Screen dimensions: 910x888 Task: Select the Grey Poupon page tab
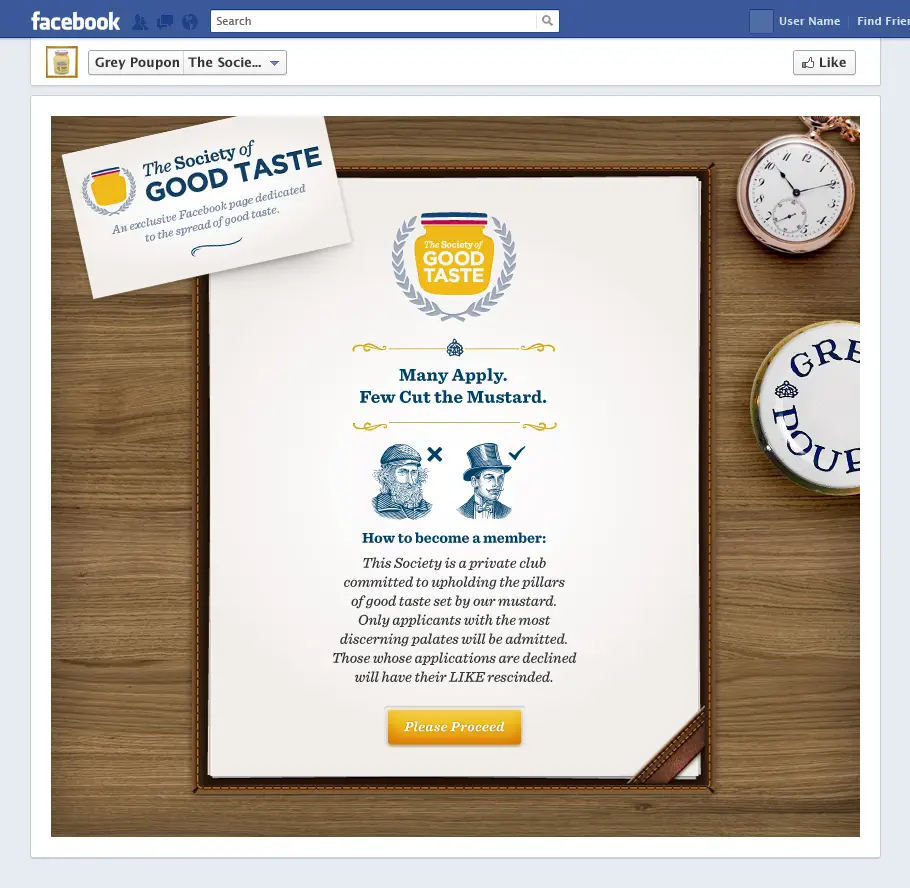(x=136, y=63)
